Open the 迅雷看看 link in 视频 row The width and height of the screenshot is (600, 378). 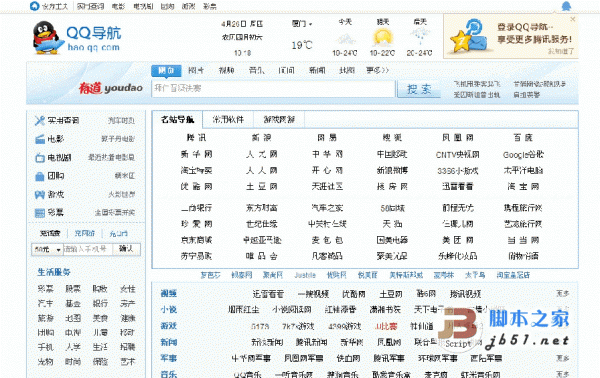tap(268, 294)
